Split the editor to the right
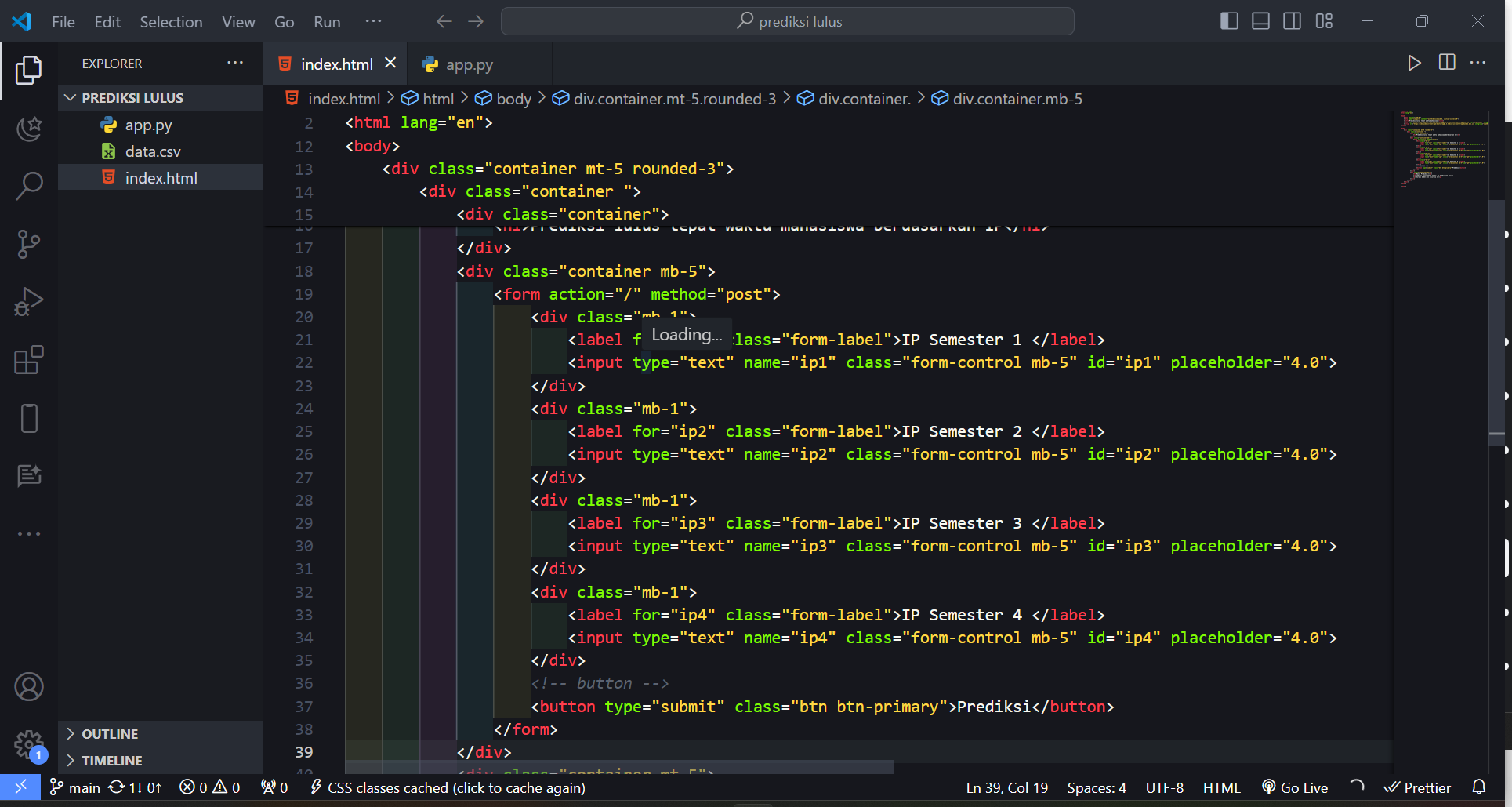Screen dimensions: 1512x807 coord(1447,63)
